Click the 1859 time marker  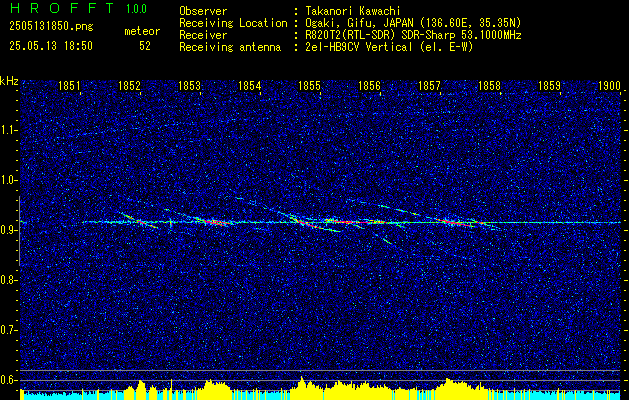549,85
